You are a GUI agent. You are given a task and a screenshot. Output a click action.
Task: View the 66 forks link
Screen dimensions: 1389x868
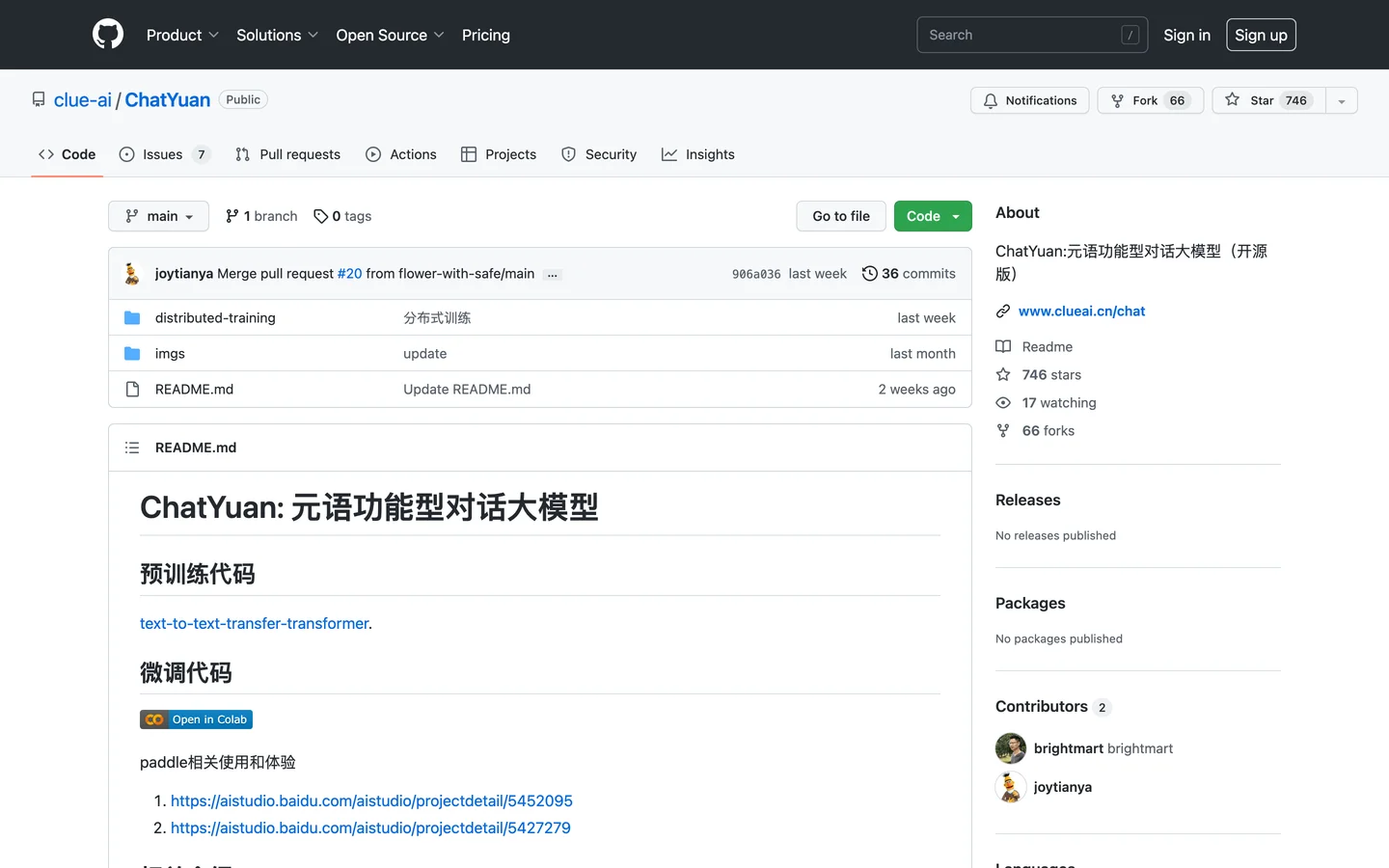[x=1035, y=430]
